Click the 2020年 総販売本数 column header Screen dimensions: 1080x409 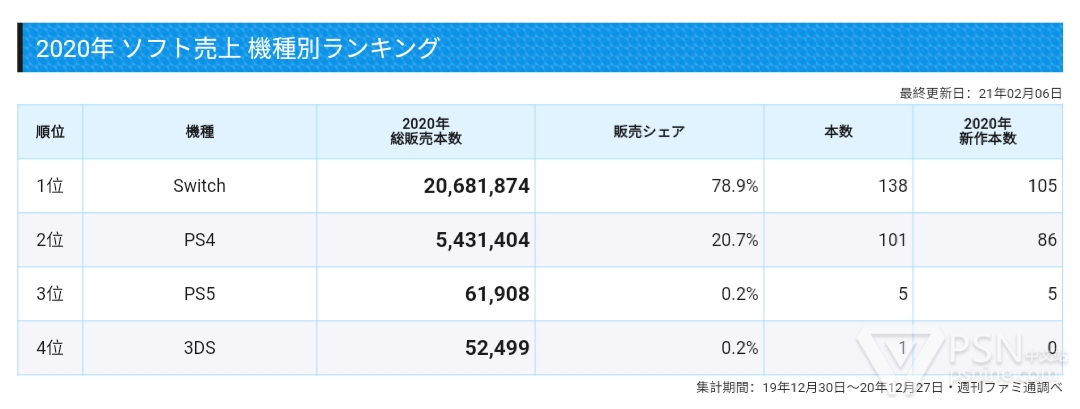point(426,132)
